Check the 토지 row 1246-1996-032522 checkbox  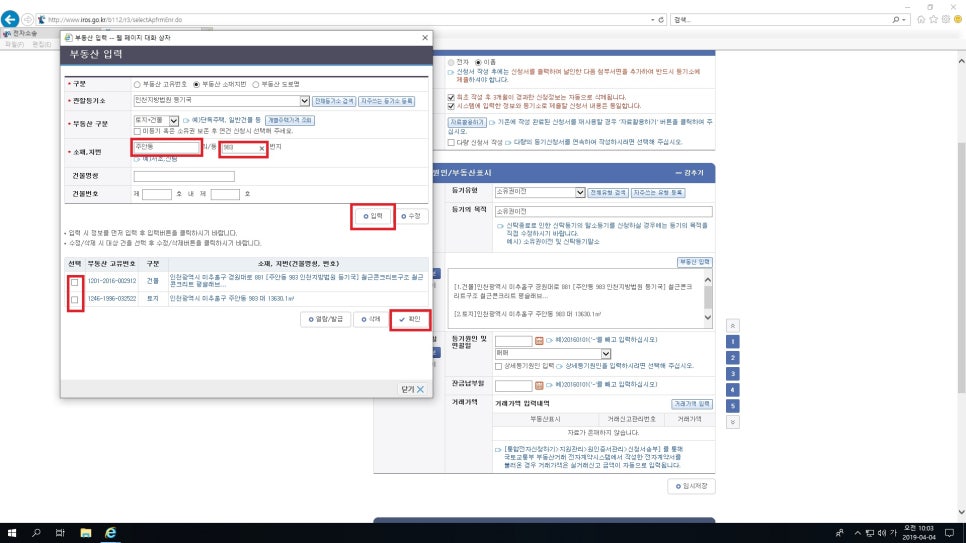(x=75, y=300)
